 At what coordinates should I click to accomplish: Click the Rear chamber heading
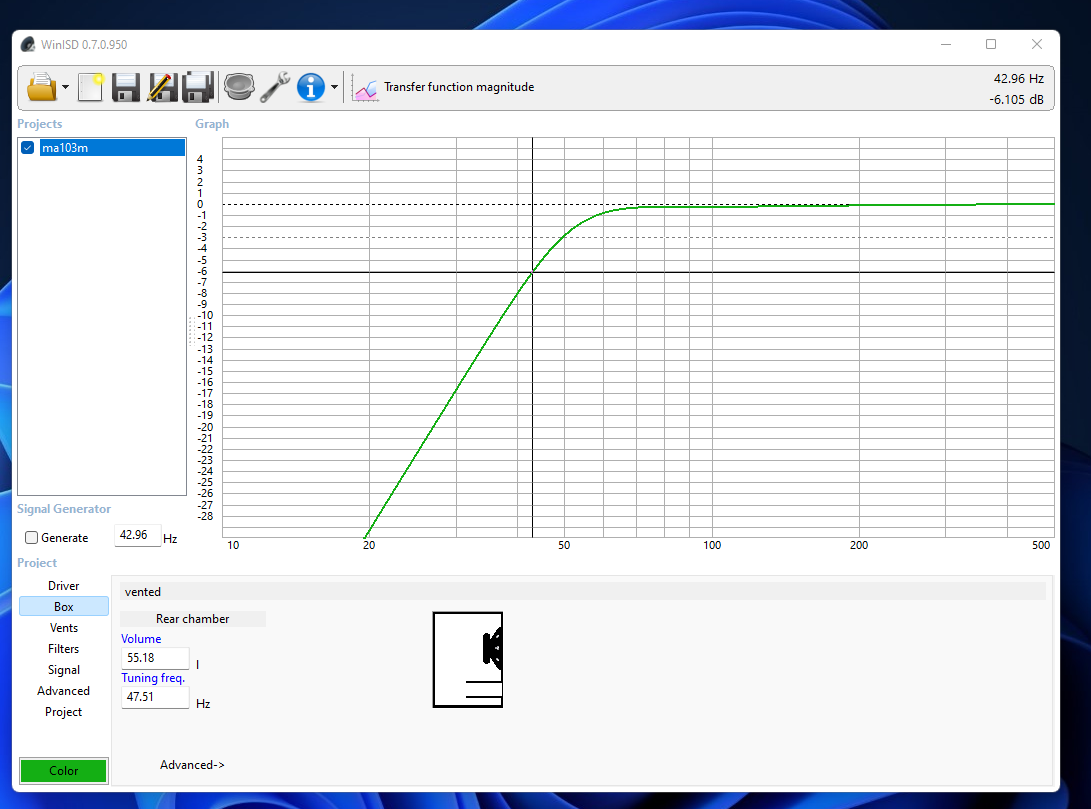click(x=193, y=619)
